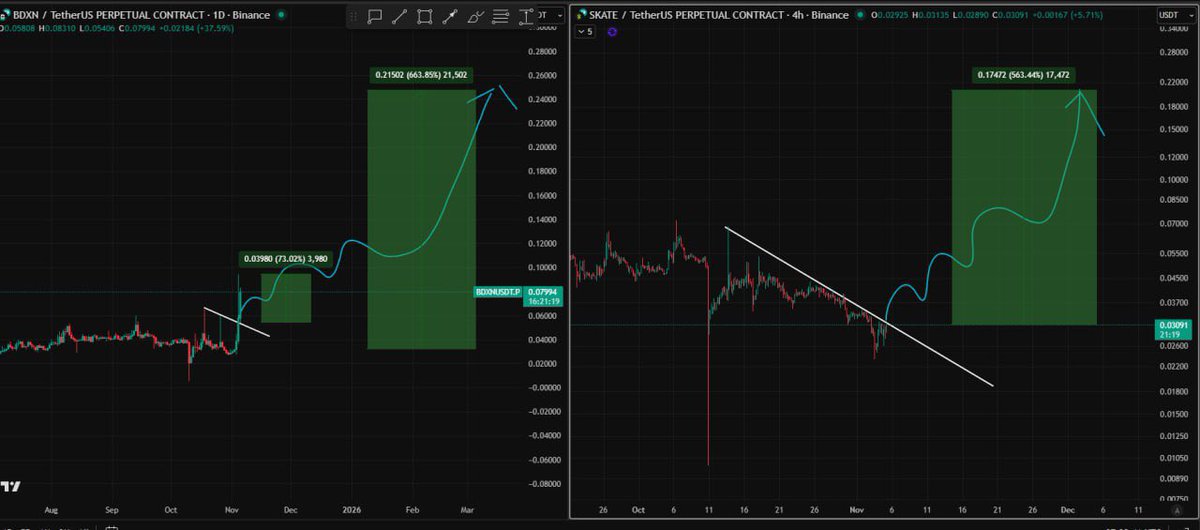Screen dimensions: 1200x530
Task: Select the text height tool icon
Action: click(526, 16)
